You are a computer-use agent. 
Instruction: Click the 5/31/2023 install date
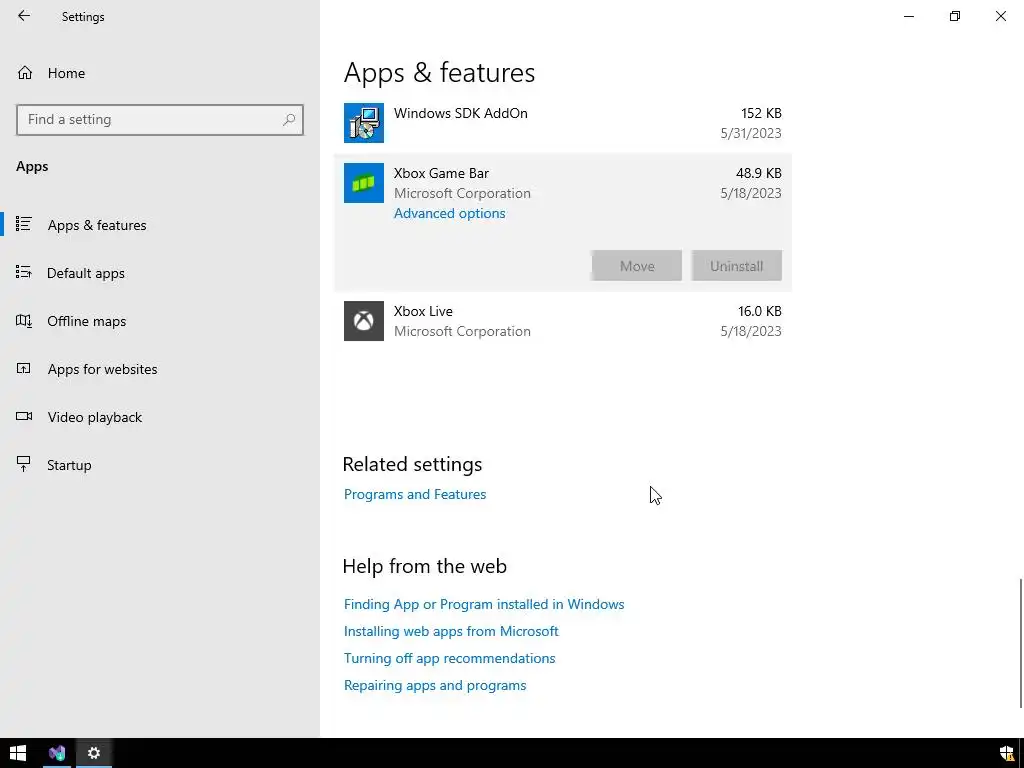click(751, 133)
